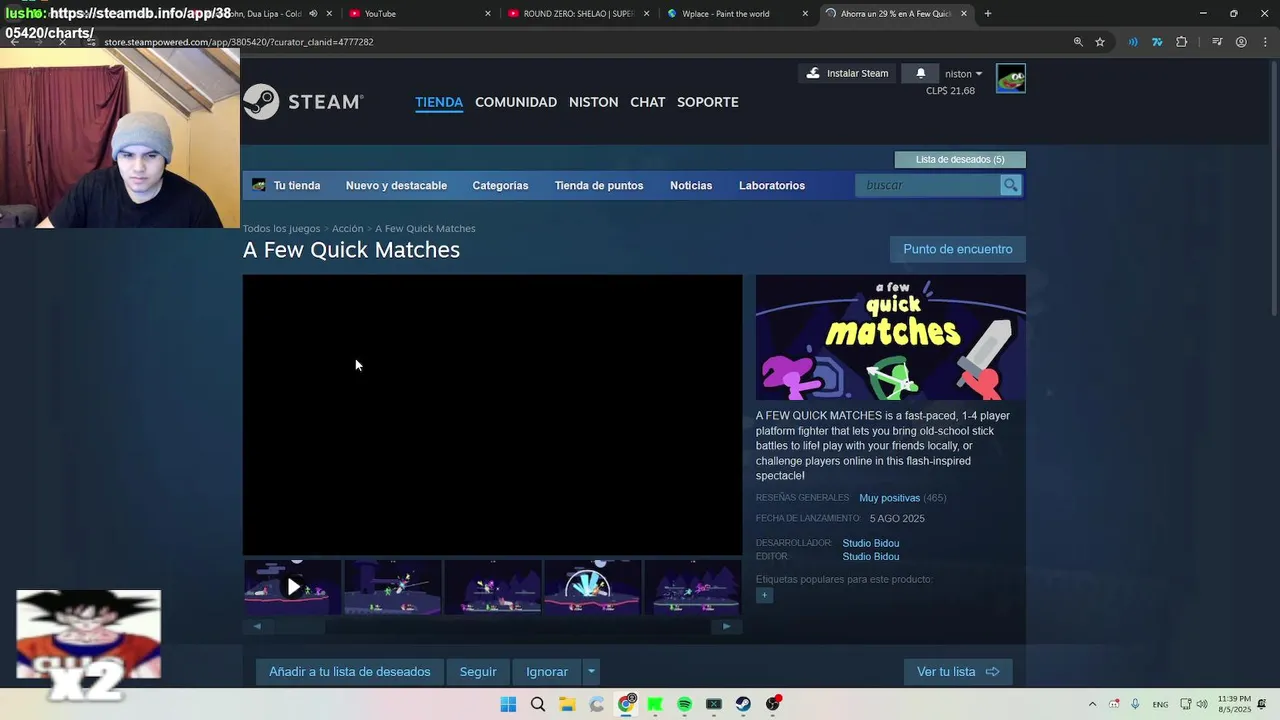Viewport: 1280px width, 720px height.
Task: Switch to the YouTube browser tab
Action: 420,13
